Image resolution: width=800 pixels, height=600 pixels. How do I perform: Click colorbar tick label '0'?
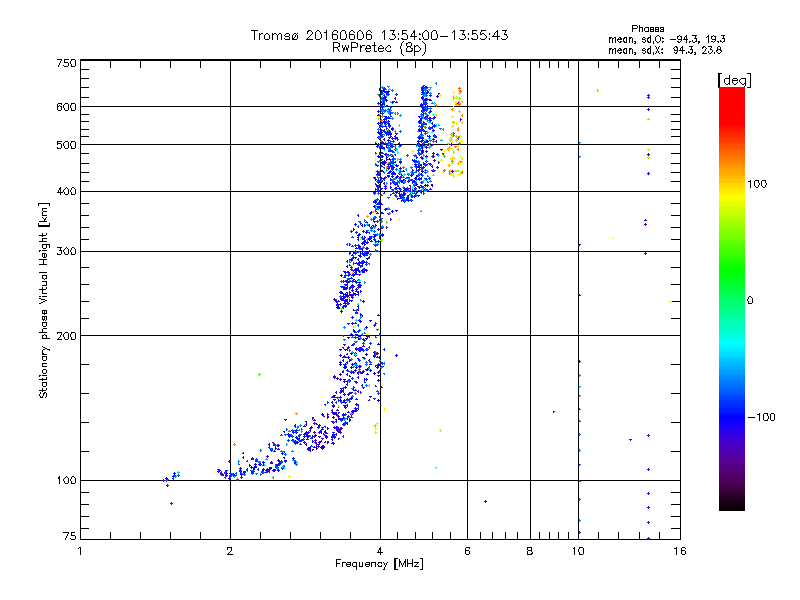[750, 301]
